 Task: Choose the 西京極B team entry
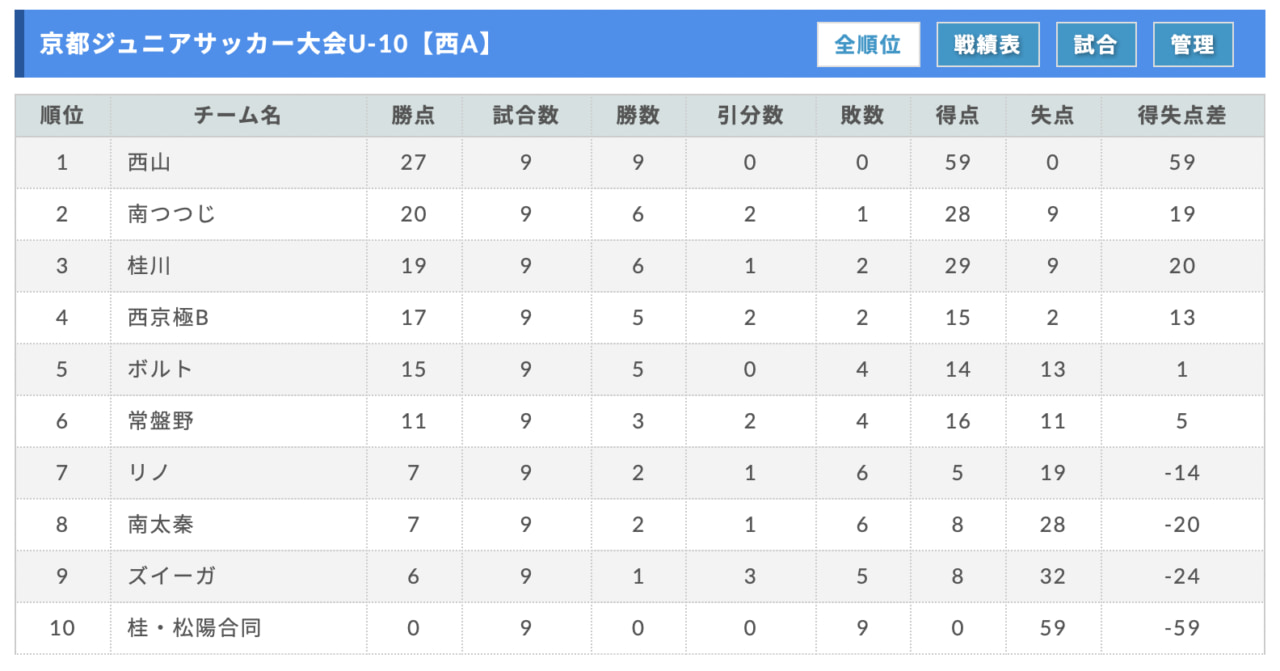point(168,318)
